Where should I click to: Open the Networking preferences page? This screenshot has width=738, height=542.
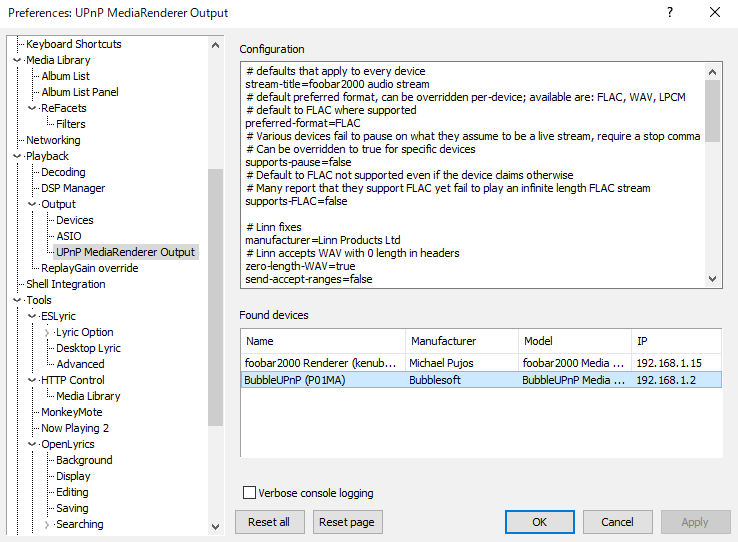(x=53, y=140)
